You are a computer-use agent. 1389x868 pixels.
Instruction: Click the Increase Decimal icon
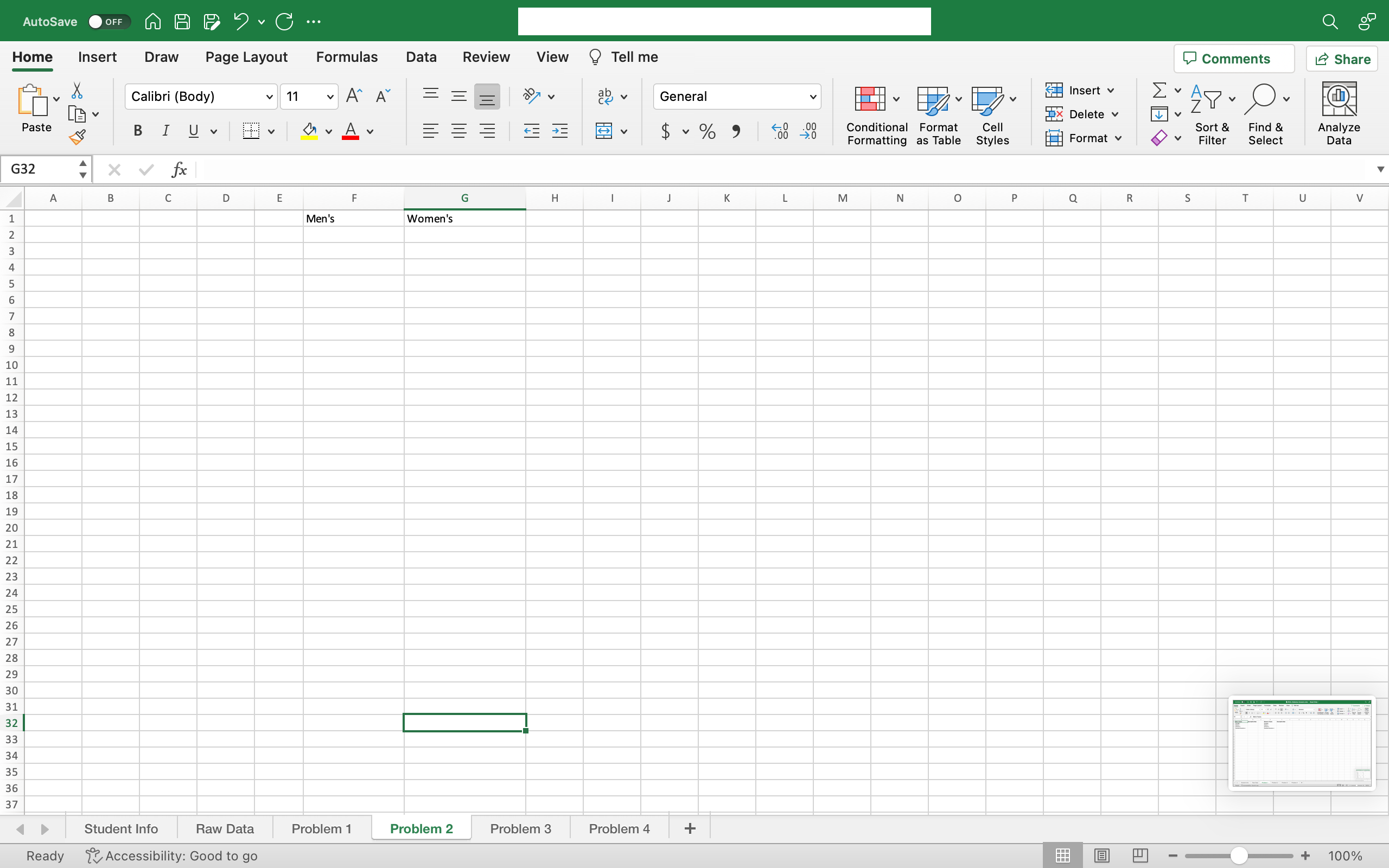pos(780,131)
